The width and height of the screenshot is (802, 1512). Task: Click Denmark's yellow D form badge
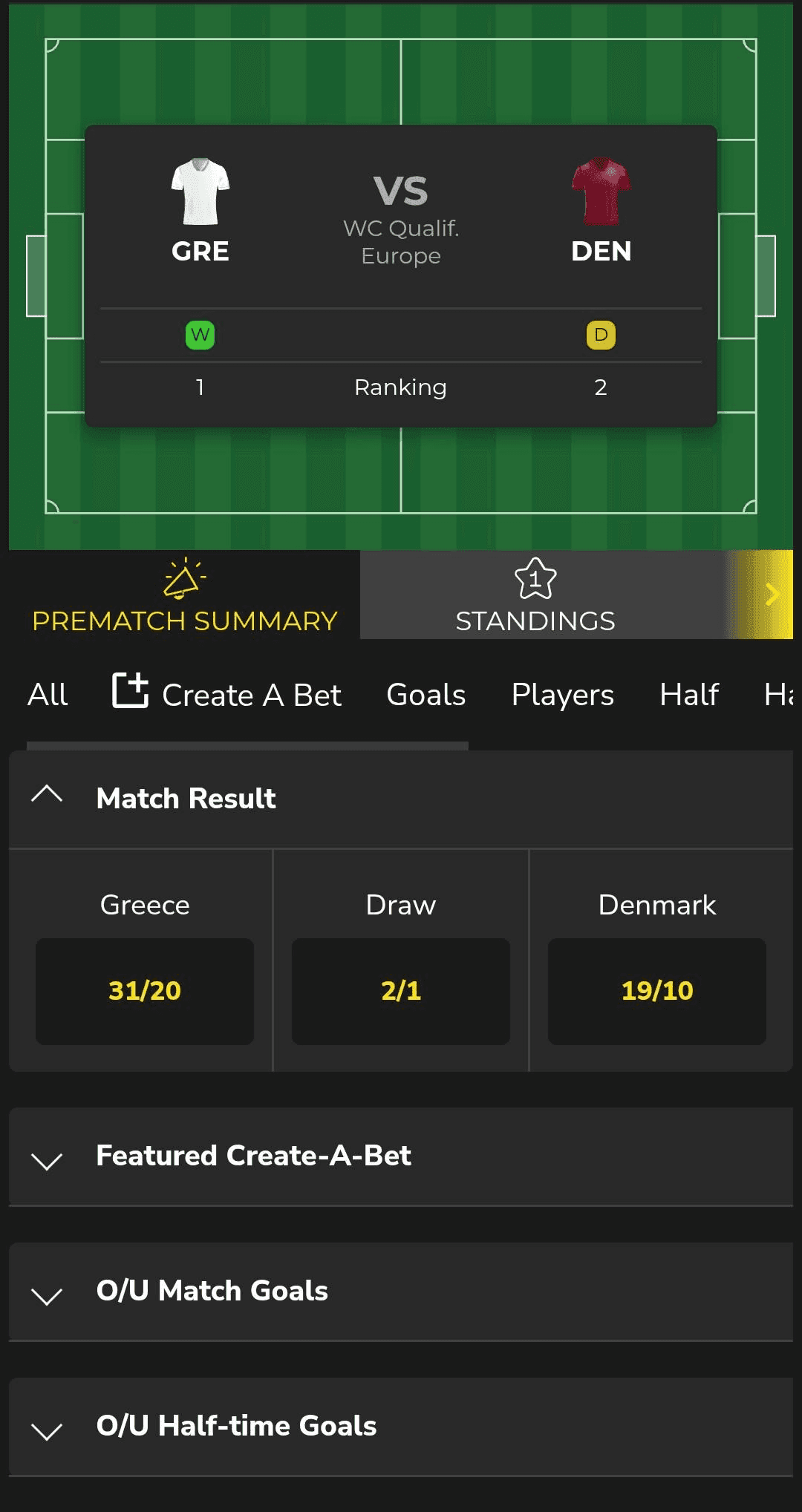pos(601,335)
